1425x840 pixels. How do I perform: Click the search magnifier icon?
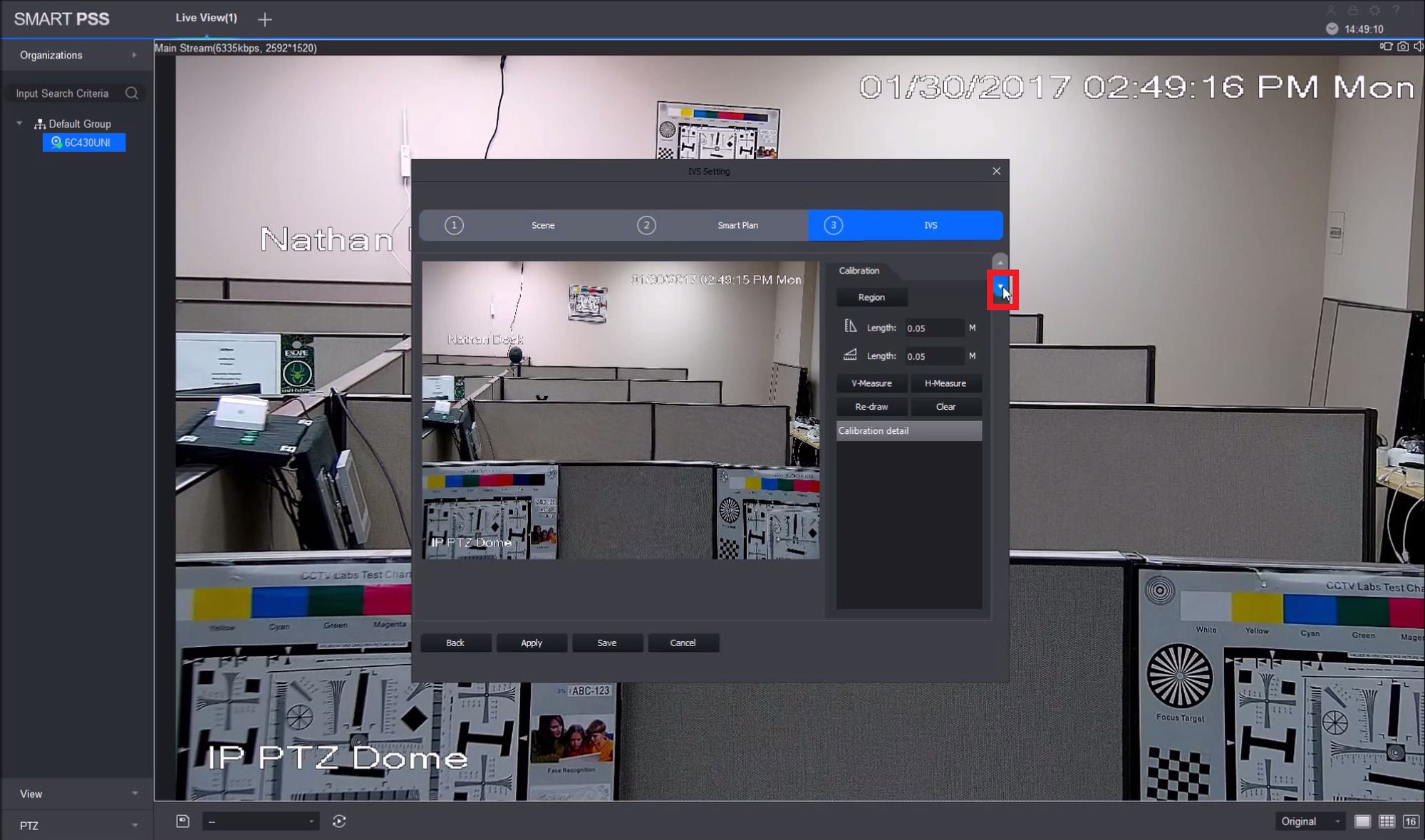click(132, 93)
